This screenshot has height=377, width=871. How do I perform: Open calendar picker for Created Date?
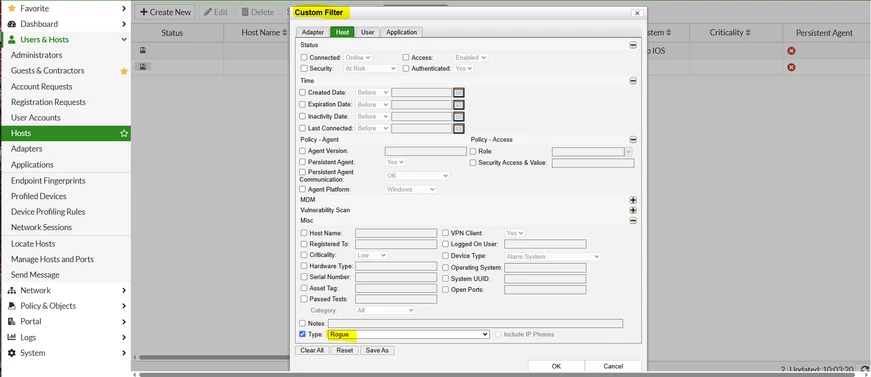[458, 92]
